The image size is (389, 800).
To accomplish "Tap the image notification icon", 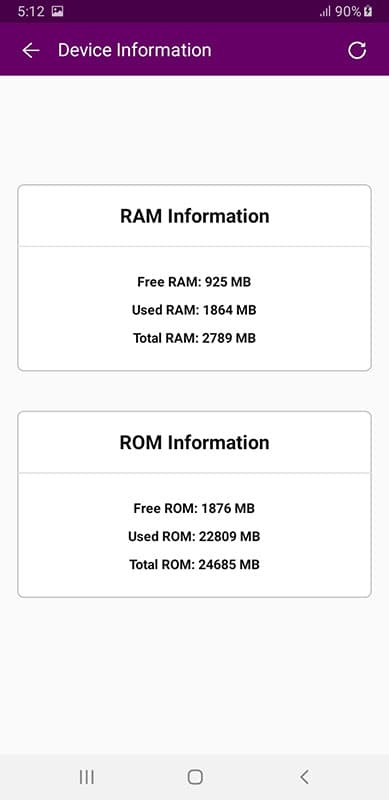I will click(58, 11).
